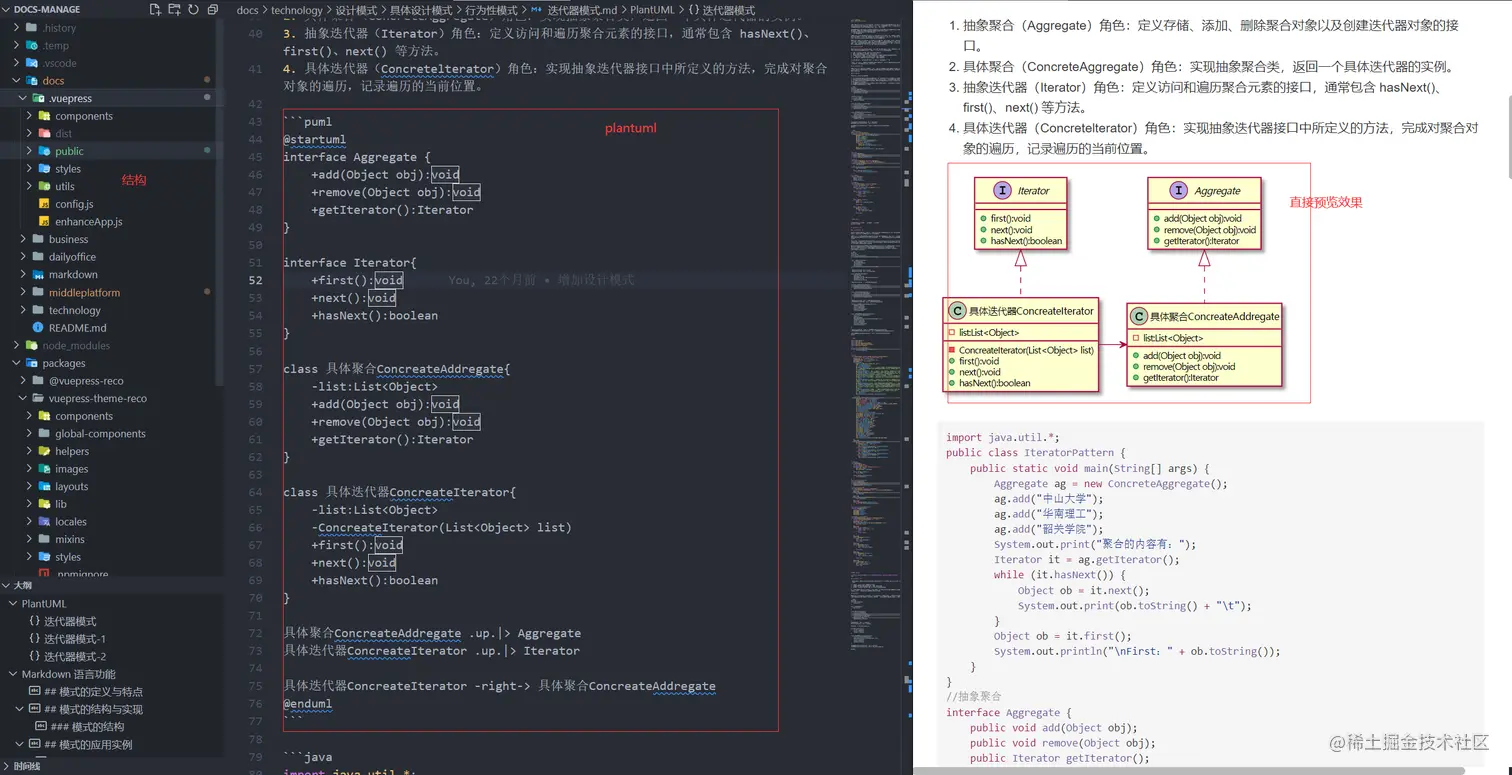This screenshot has height=775, width=1512.
Task: Click the New Folder icon in Explorer header
Action: coord(174,10)
